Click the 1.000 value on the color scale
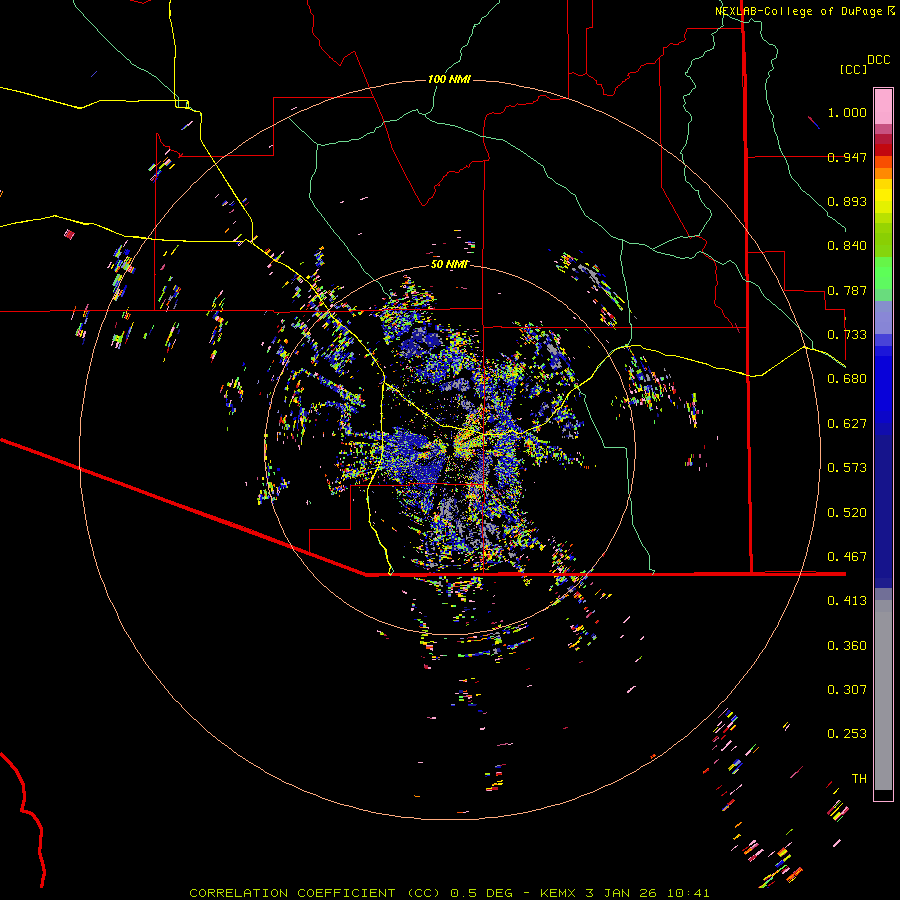Image resolution: width=900 pixels, height=900 pixels. (847, 112)
